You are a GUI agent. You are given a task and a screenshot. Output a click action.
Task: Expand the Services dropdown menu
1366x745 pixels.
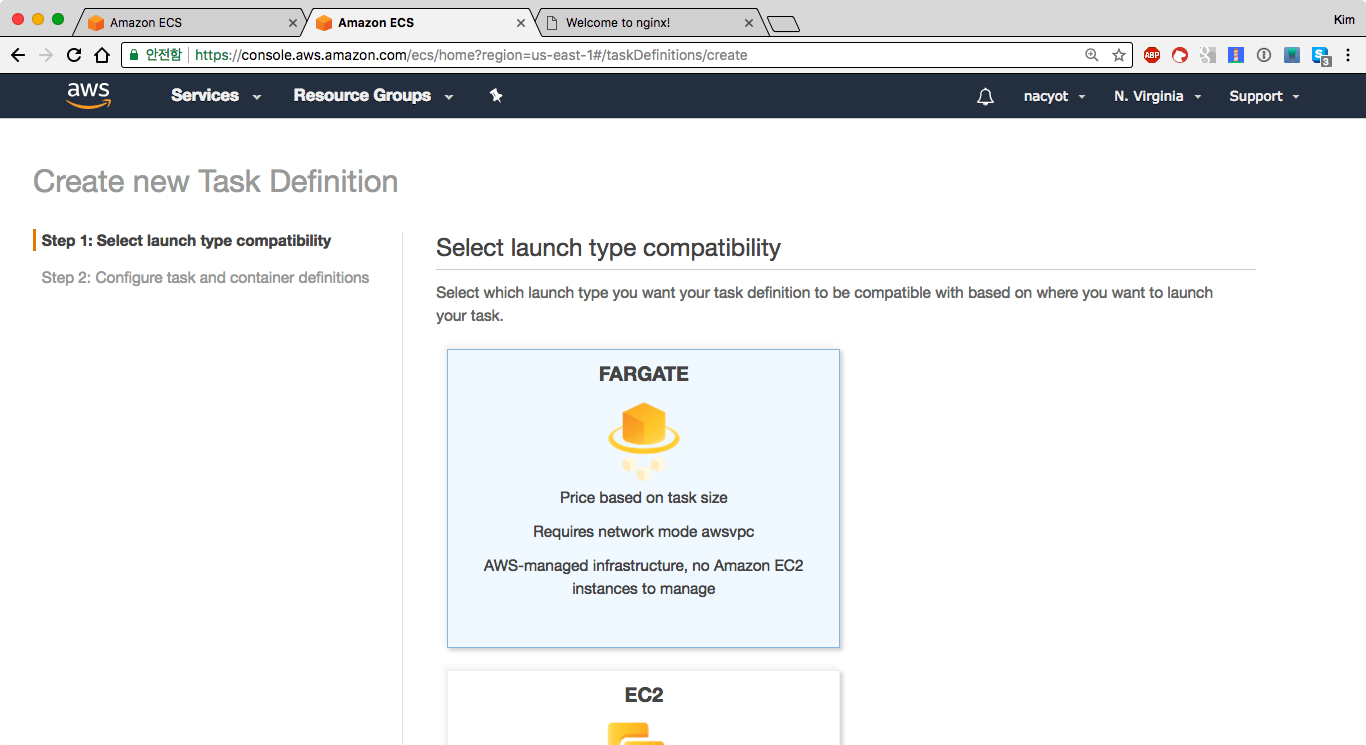(215, 96)
